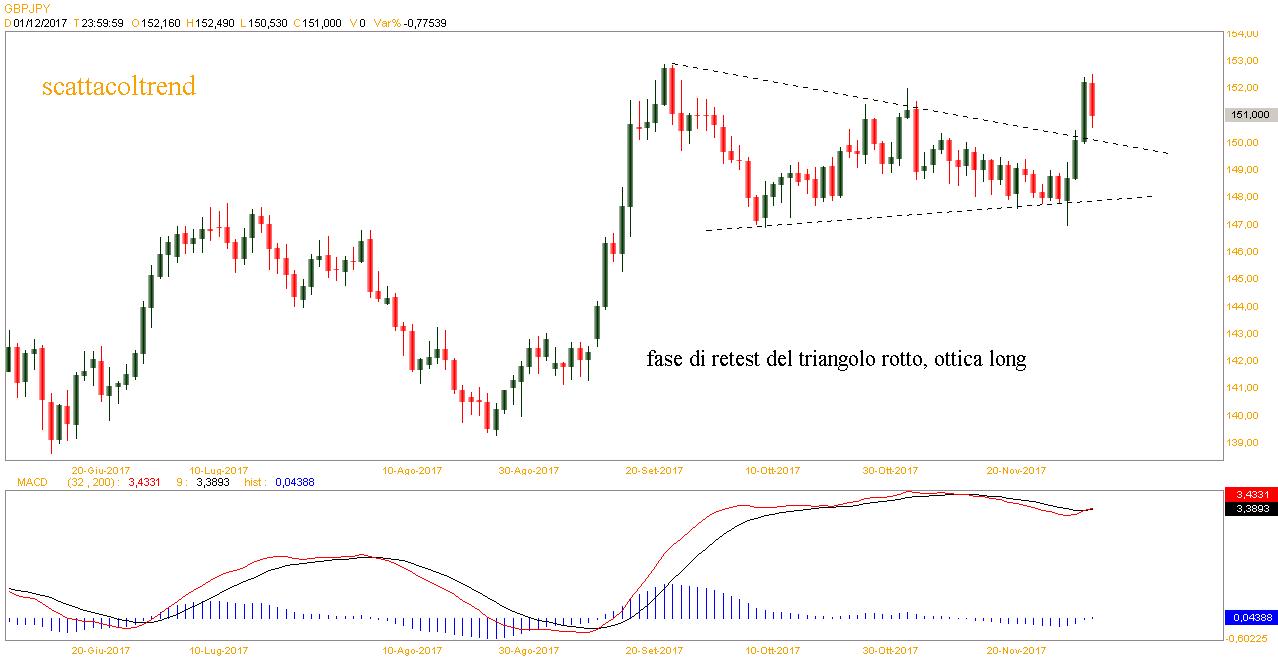Click the 10-Ago-2017 date on MACD panel axis
The image size is (1278, 668).
[x=412, y=651]
